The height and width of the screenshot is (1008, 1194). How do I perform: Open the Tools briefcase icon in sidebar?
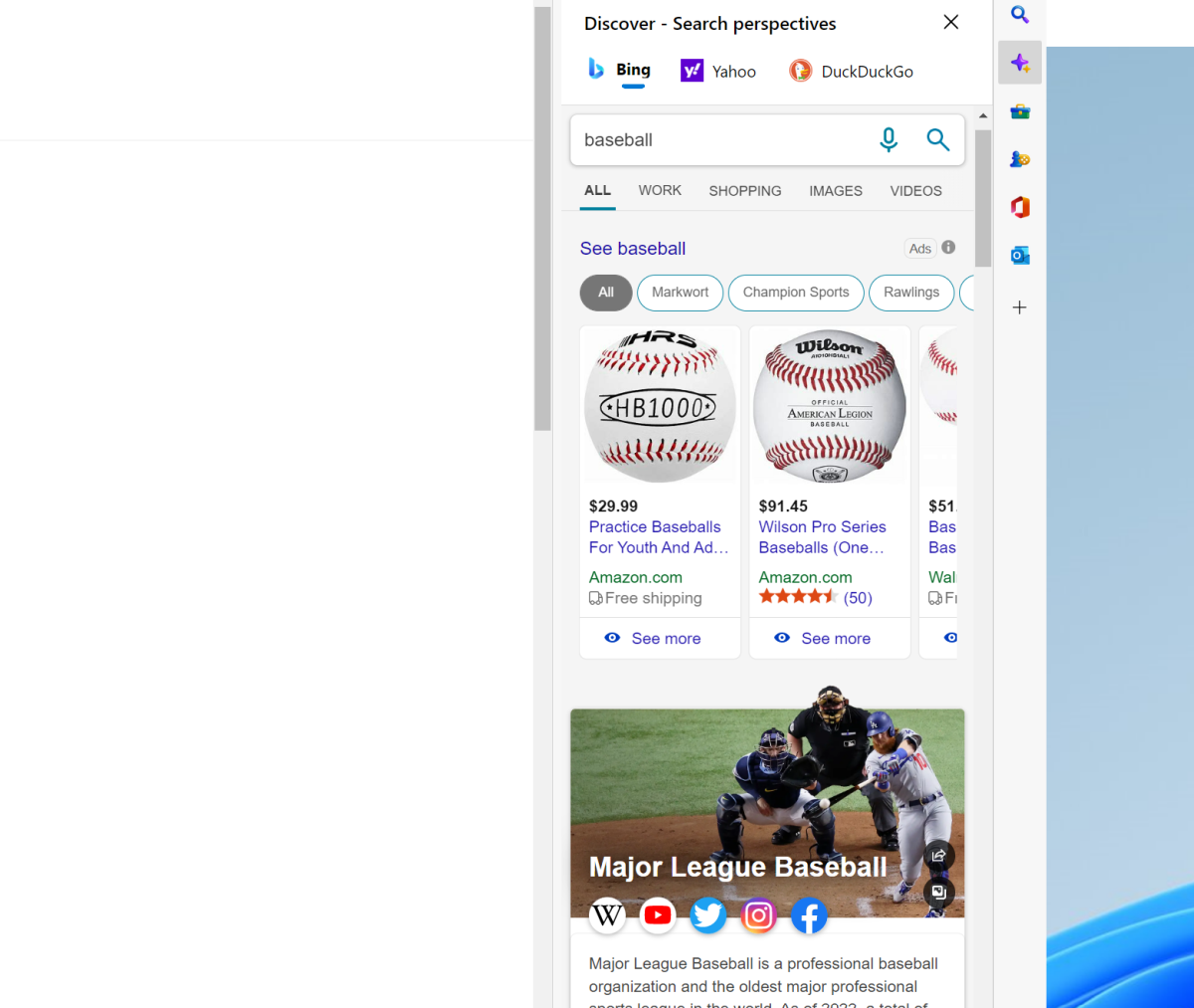pos(1020,111)
